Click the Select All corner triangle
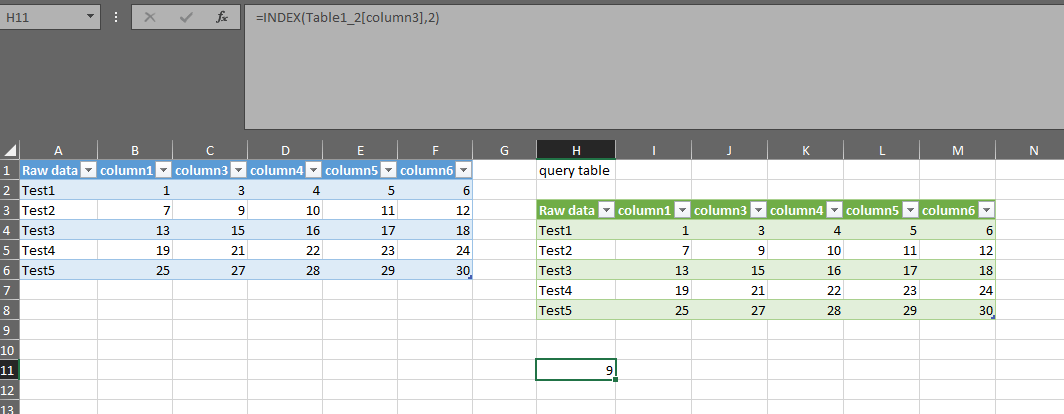 (x=10, y=150)
